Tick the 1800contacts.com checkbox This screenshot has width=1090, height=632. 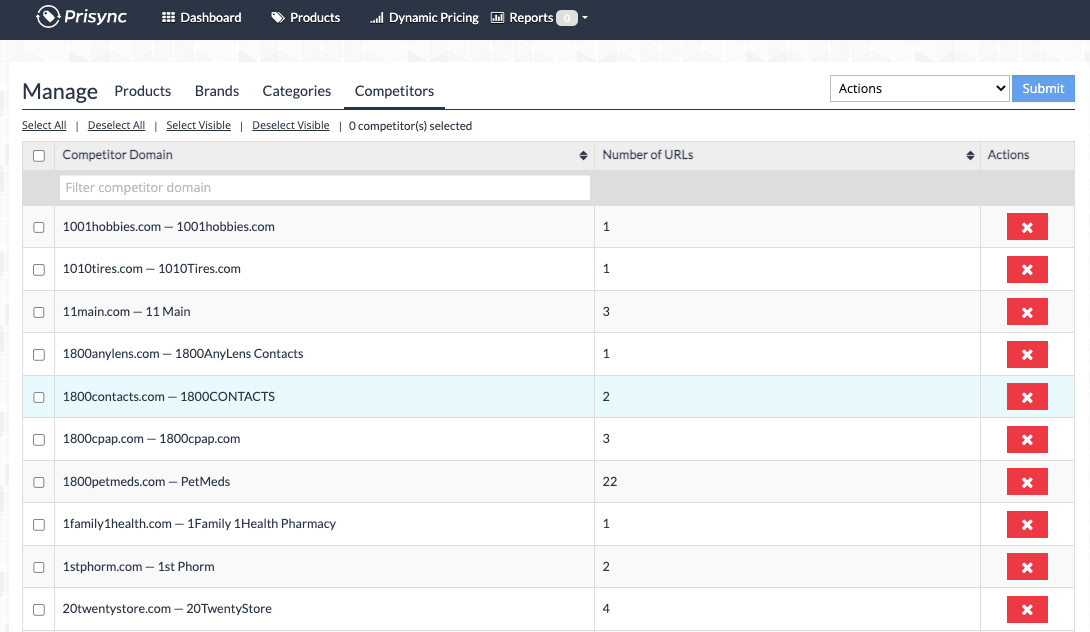click(39, 397)
